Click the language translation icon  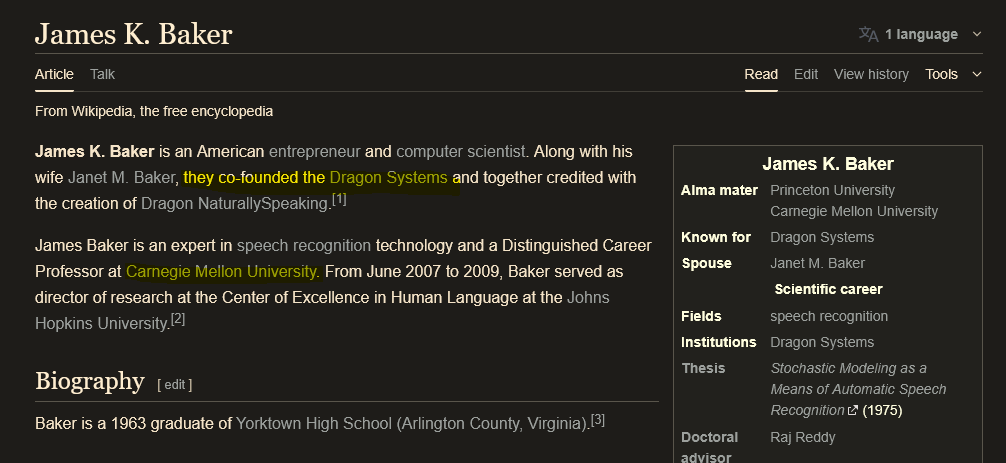point(868,34)
